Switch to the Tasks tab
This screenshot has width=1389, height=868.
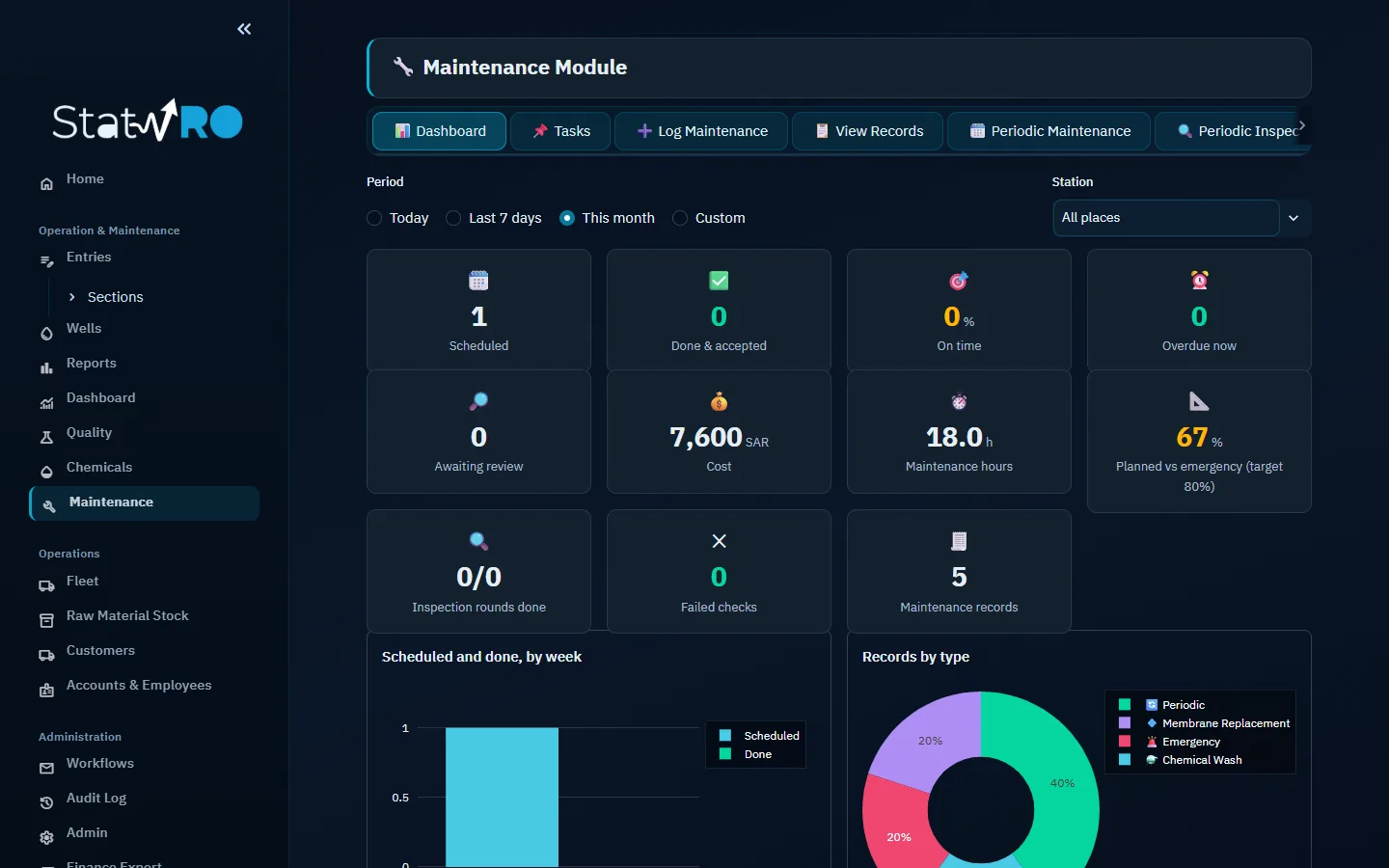(560, 131)
